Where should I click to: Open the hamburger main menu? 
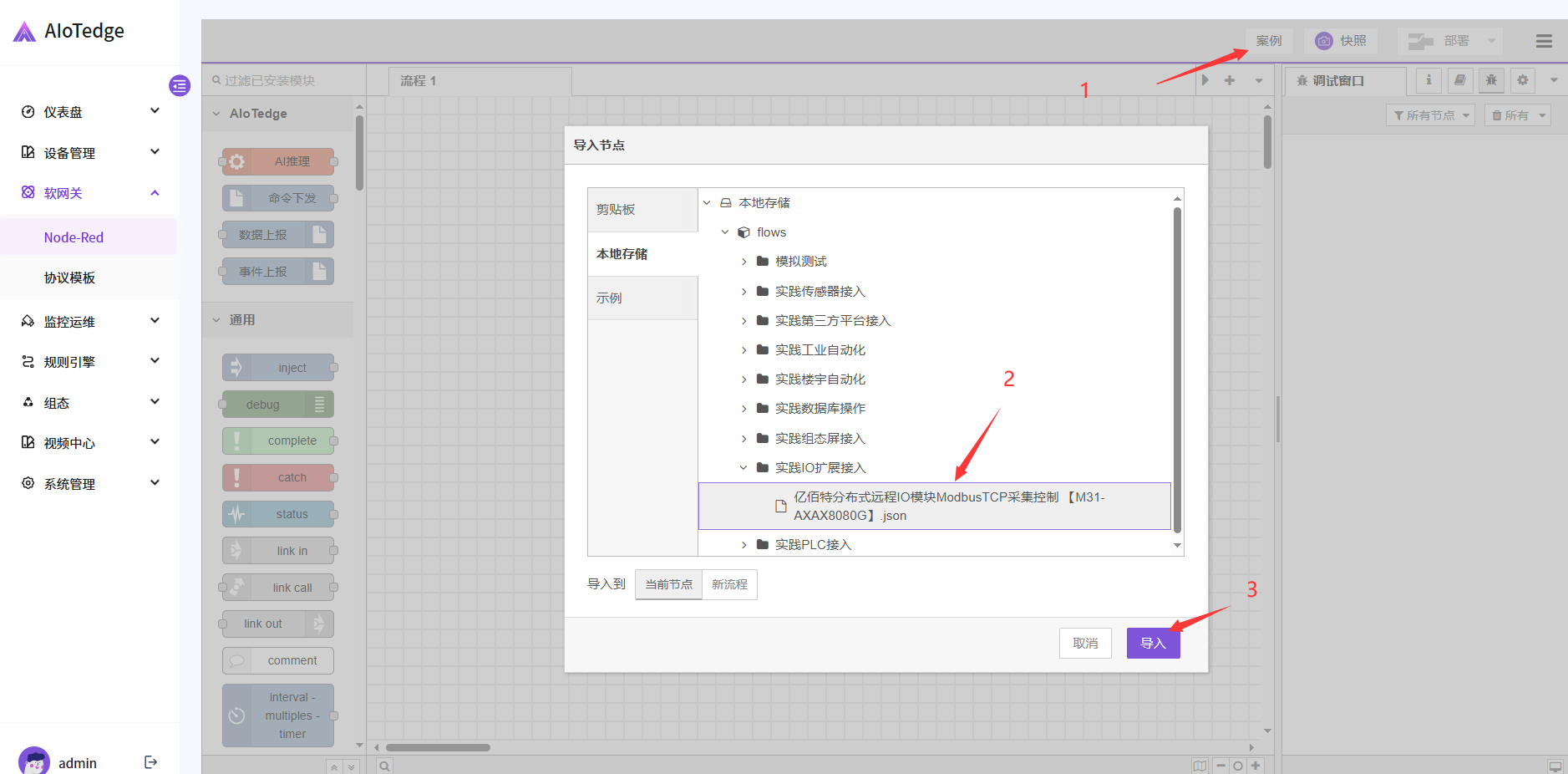point(1544,41)
